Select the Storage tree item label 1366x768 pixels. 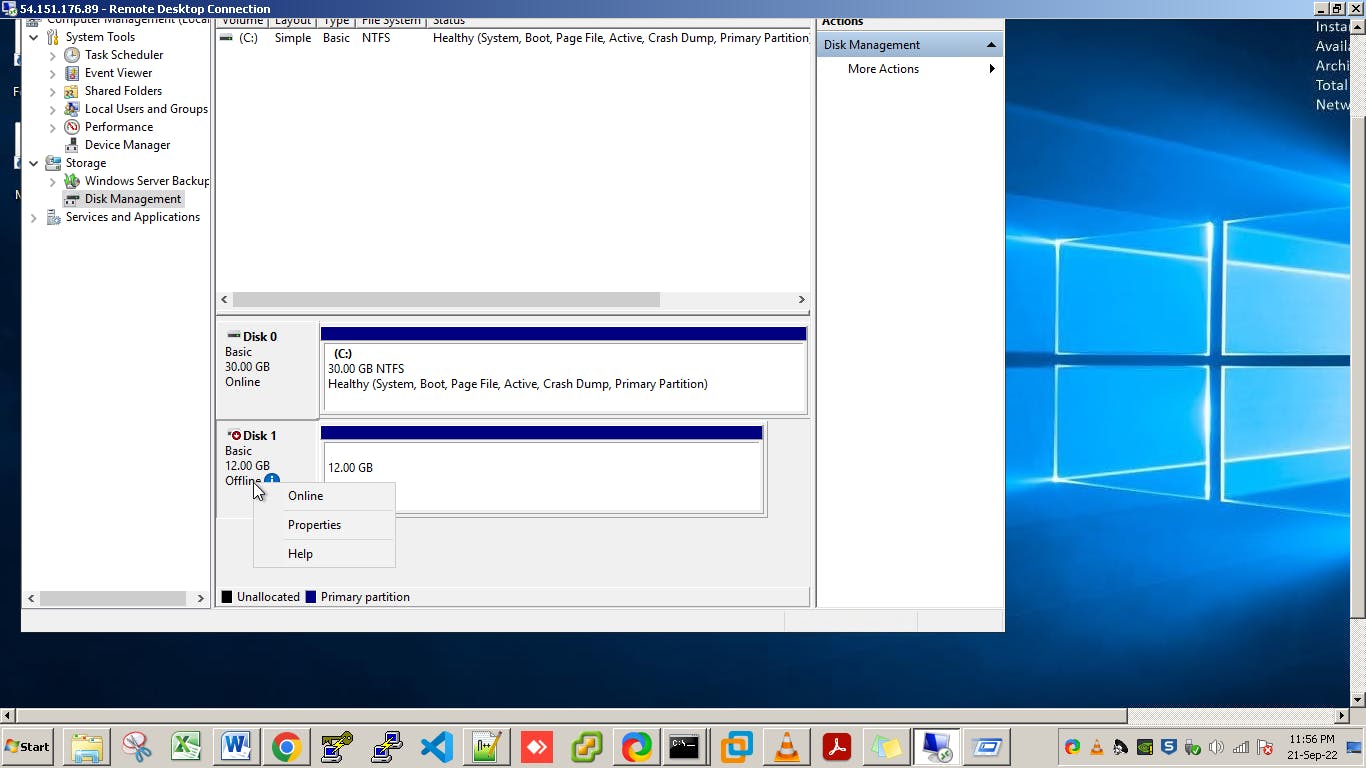(86, 163)
